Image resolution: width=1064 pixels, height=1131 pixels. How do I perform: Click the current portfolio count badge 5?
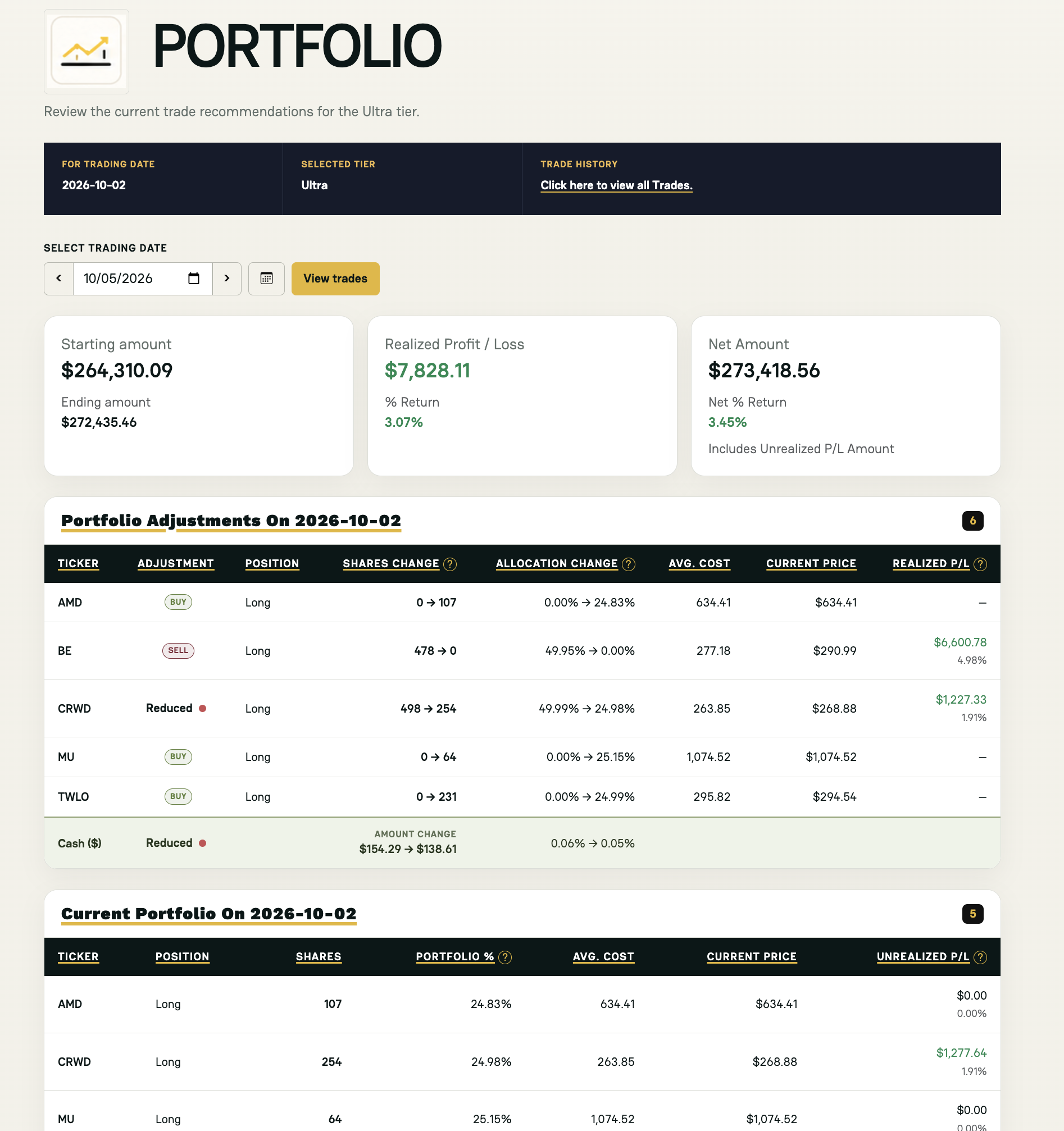(x=972, y=914)
